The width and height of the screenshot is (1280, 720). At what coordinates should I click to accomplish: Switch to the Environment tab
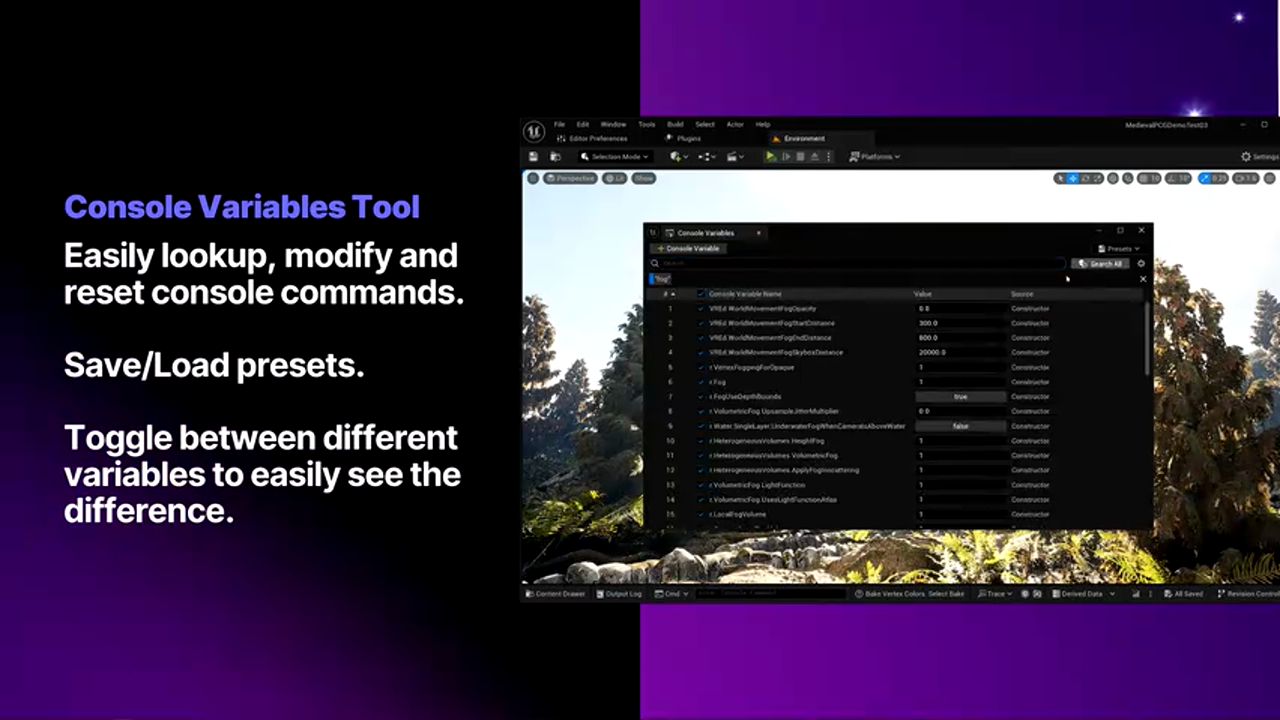pyautogui.click(x=803, y=139)
